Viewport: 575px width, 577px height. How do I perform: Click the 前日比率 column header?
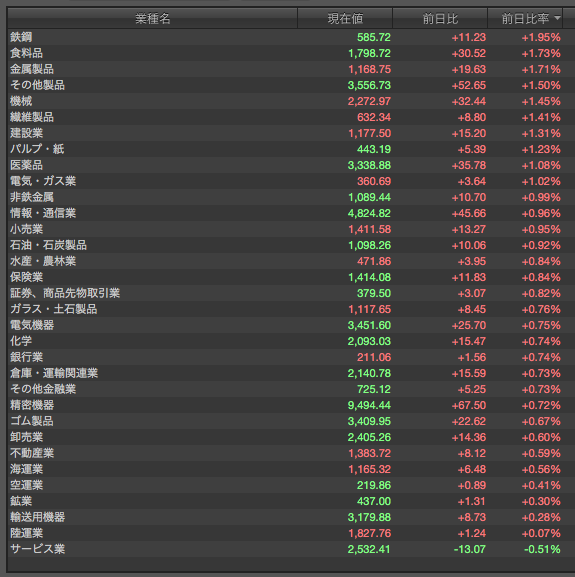[x=525, y=18]
